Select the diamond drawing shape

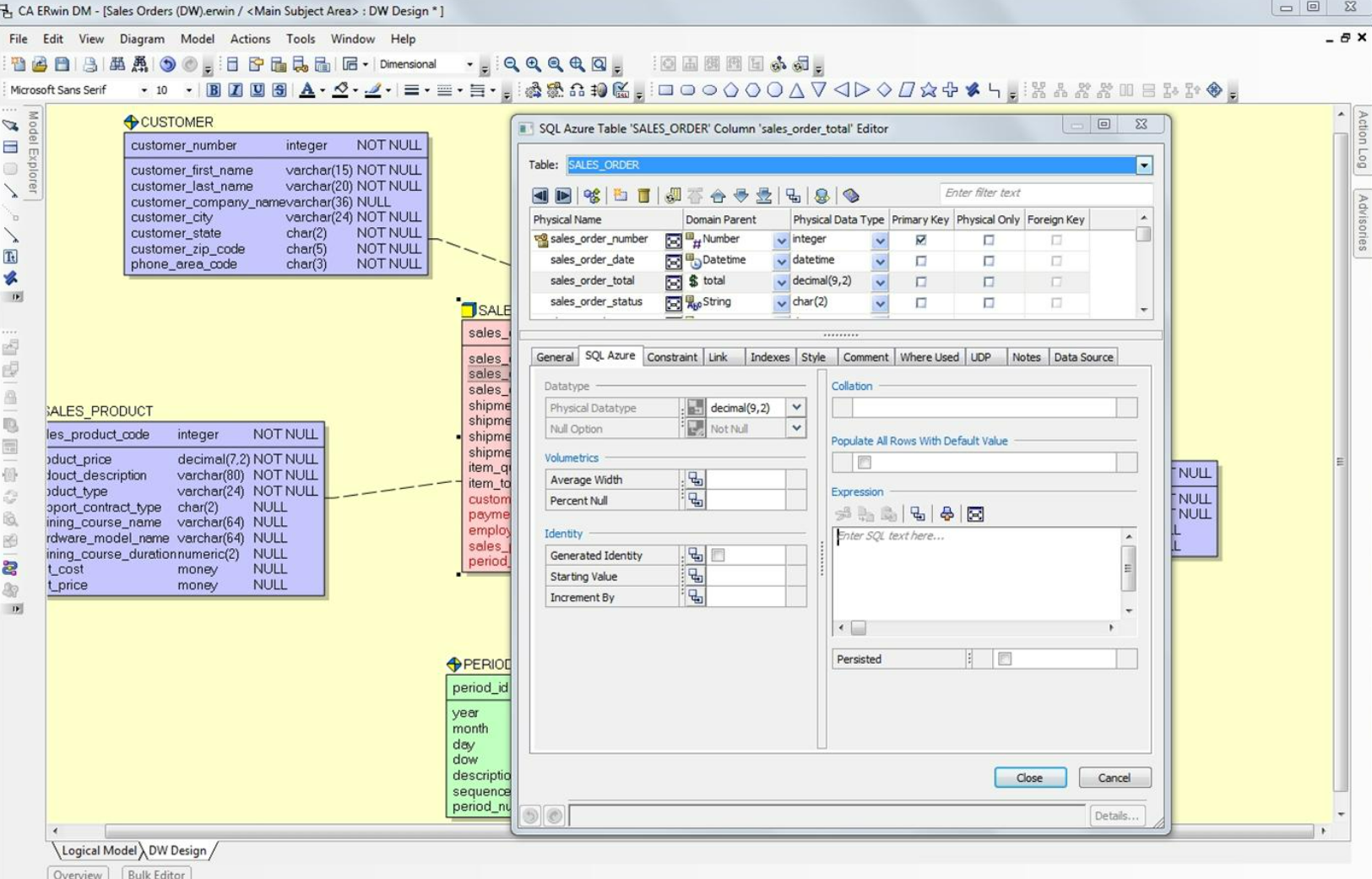click(885, 90)
